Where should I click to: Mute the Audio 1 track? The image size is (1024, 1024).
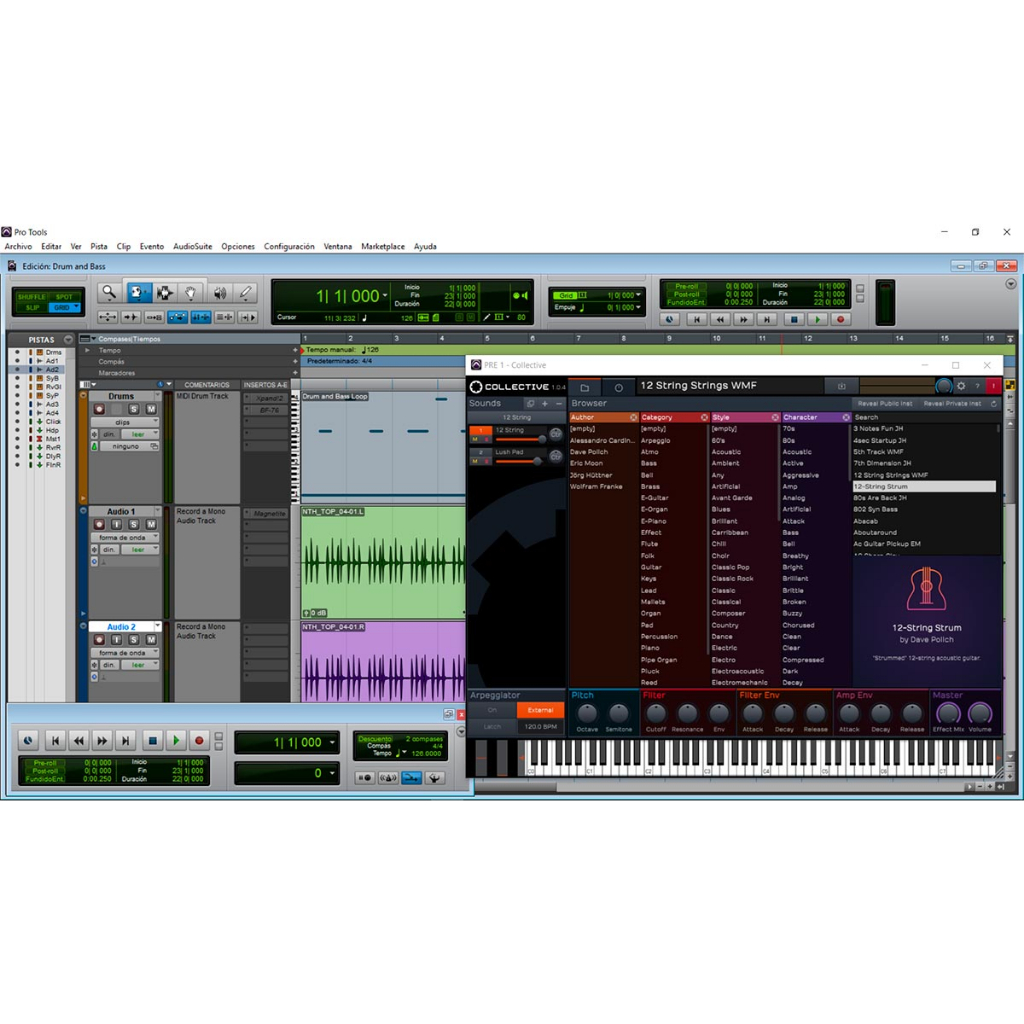151,524
